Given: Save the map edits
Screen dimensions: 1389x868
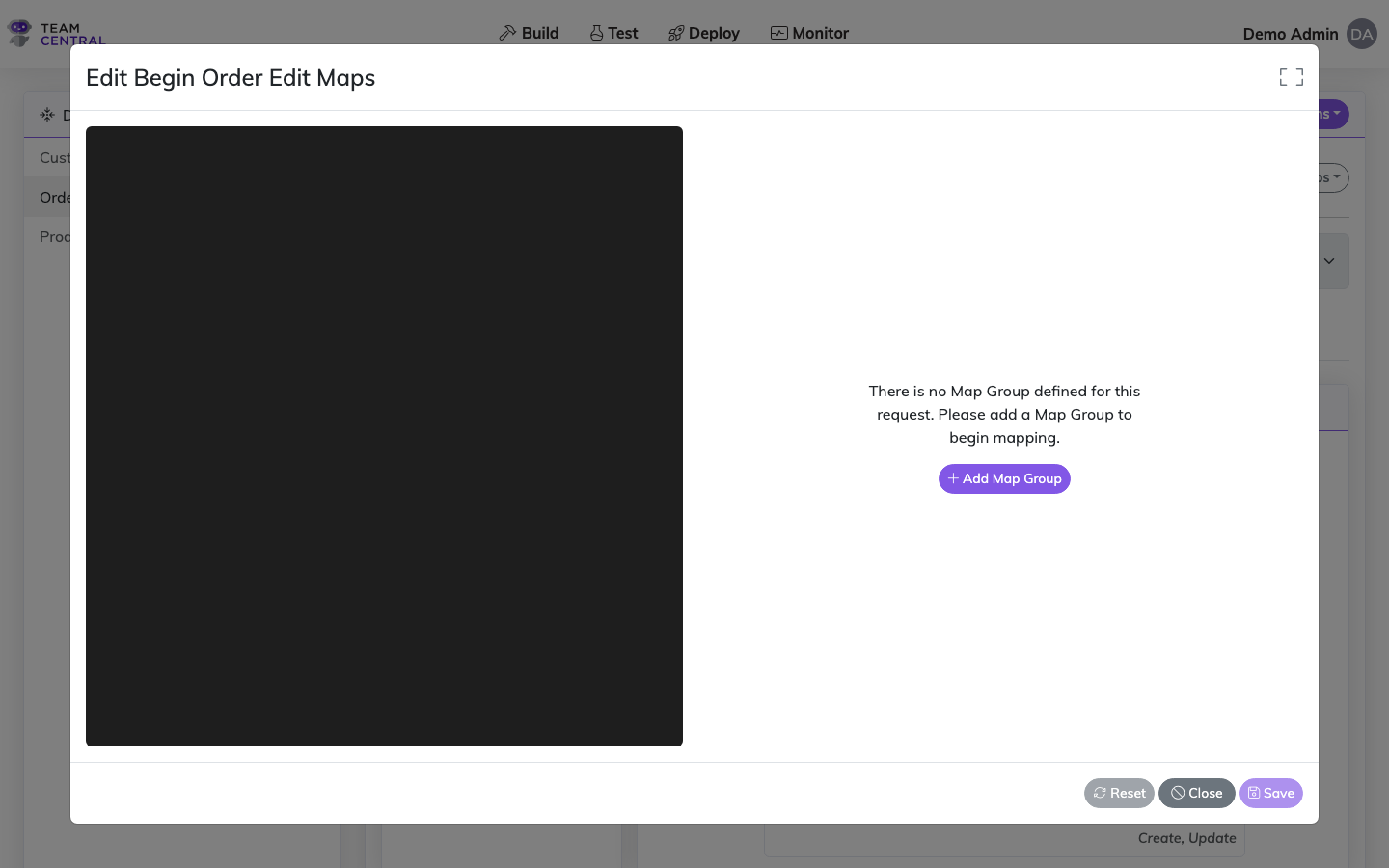Looking at the screenshot, I should click(x=1270, y=793).
